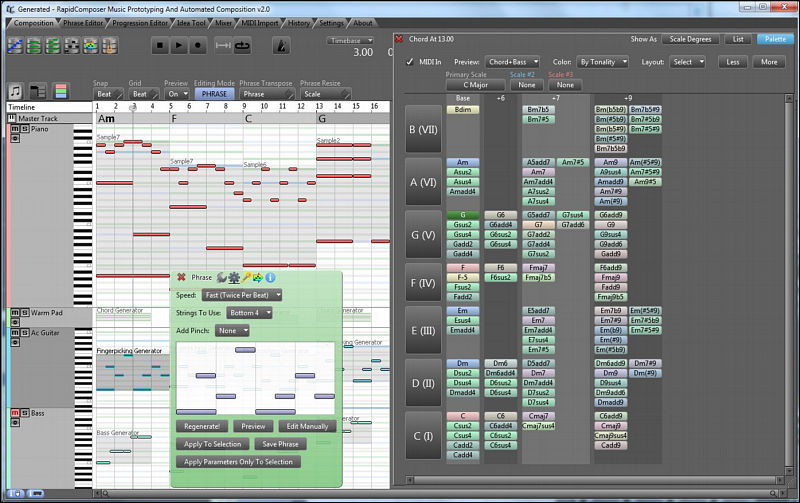Click the red-green-blue color bars icon
This screenshot has height=503, width=800.
61,91
